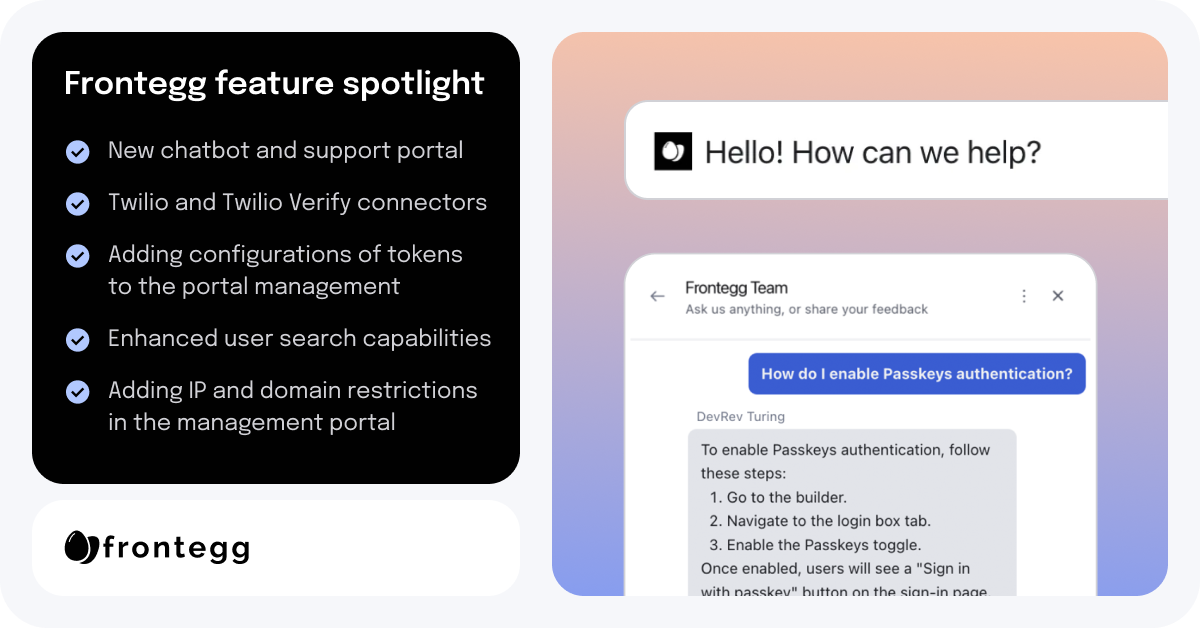1200x628 pixels.
Task: Click the Passkeys instructions reply bubble
Action: [x=852, y=513]
